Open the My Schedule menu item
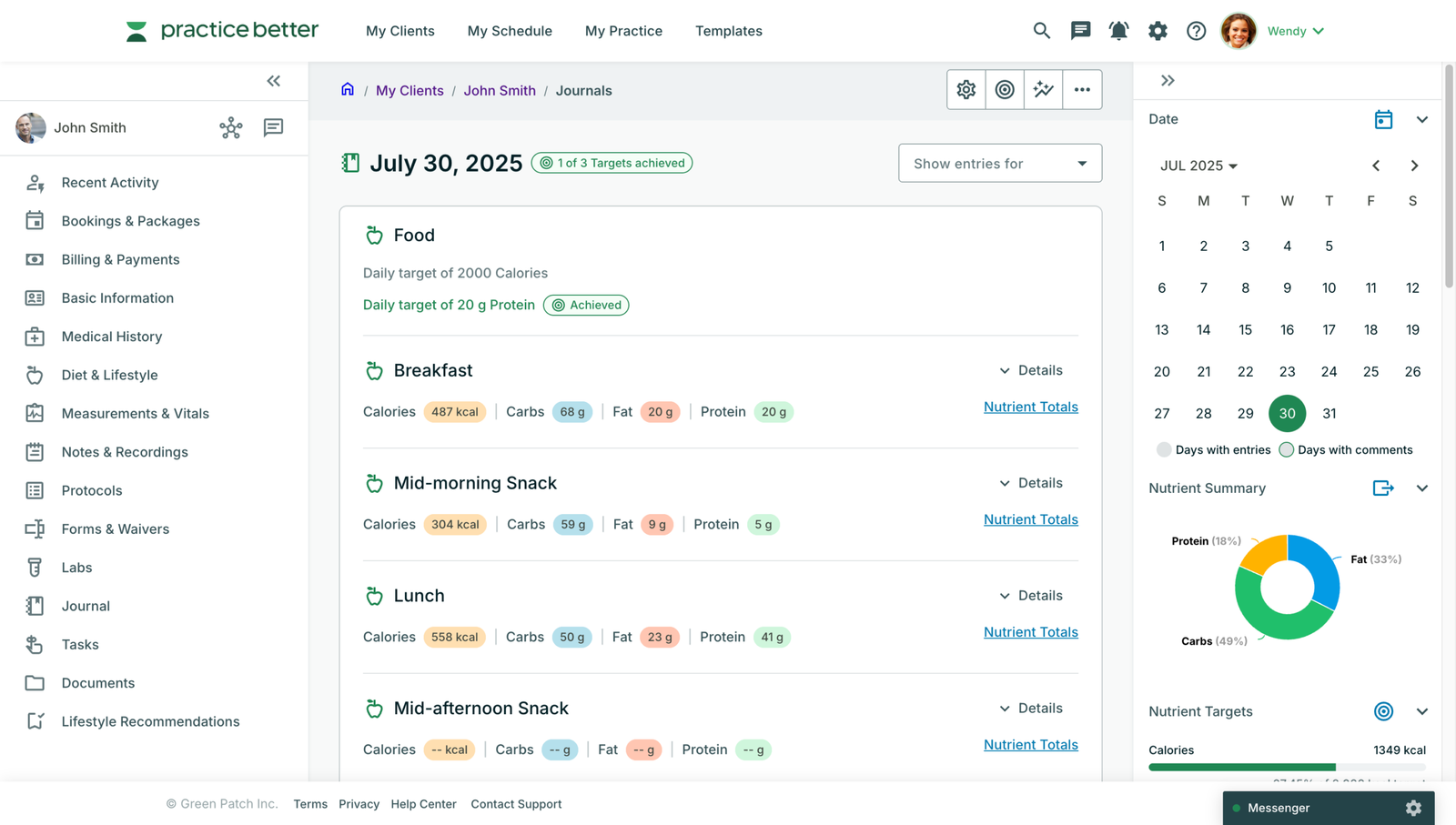 pos(510,30)
